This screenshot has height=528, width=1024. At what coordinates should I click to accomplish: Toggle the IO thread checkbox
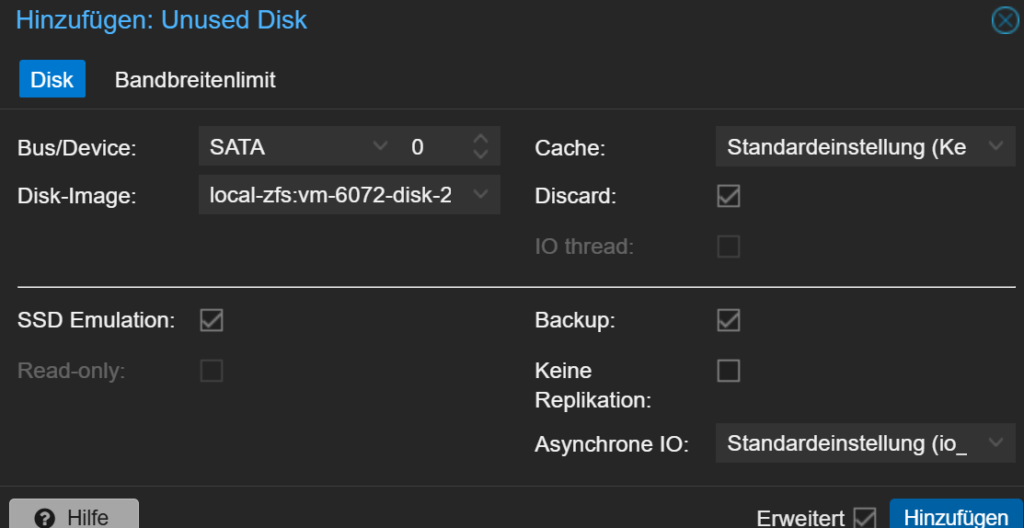[728, 246]
